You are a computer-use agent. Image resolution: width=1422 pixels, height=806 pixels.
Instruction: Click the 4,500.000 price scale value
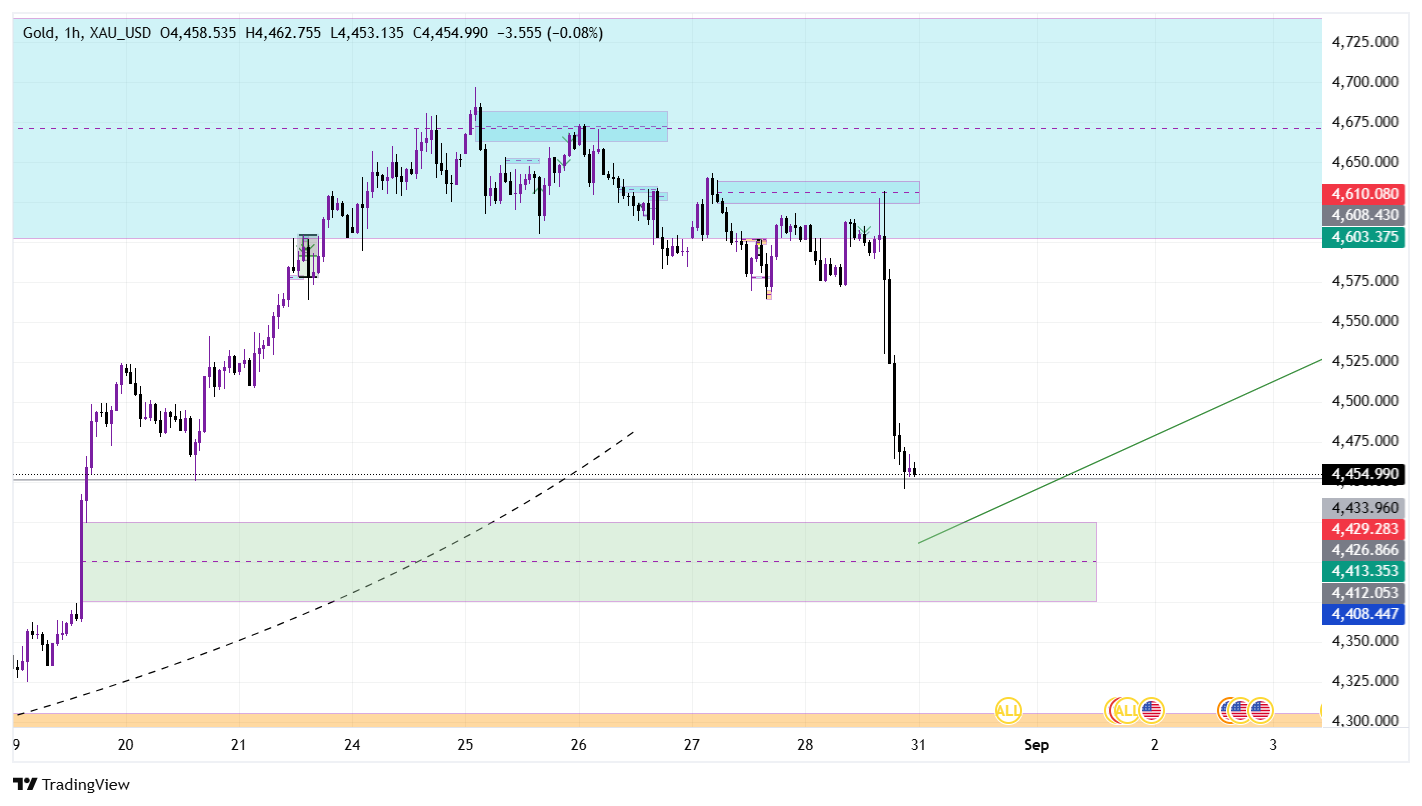point(1365,401)
